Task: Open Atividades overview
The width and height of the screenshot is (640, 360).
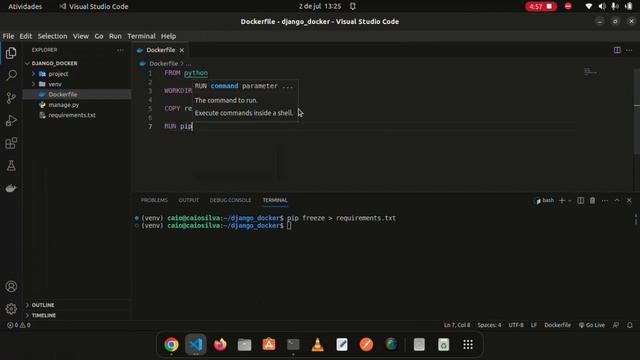Action: pos(25,7)
